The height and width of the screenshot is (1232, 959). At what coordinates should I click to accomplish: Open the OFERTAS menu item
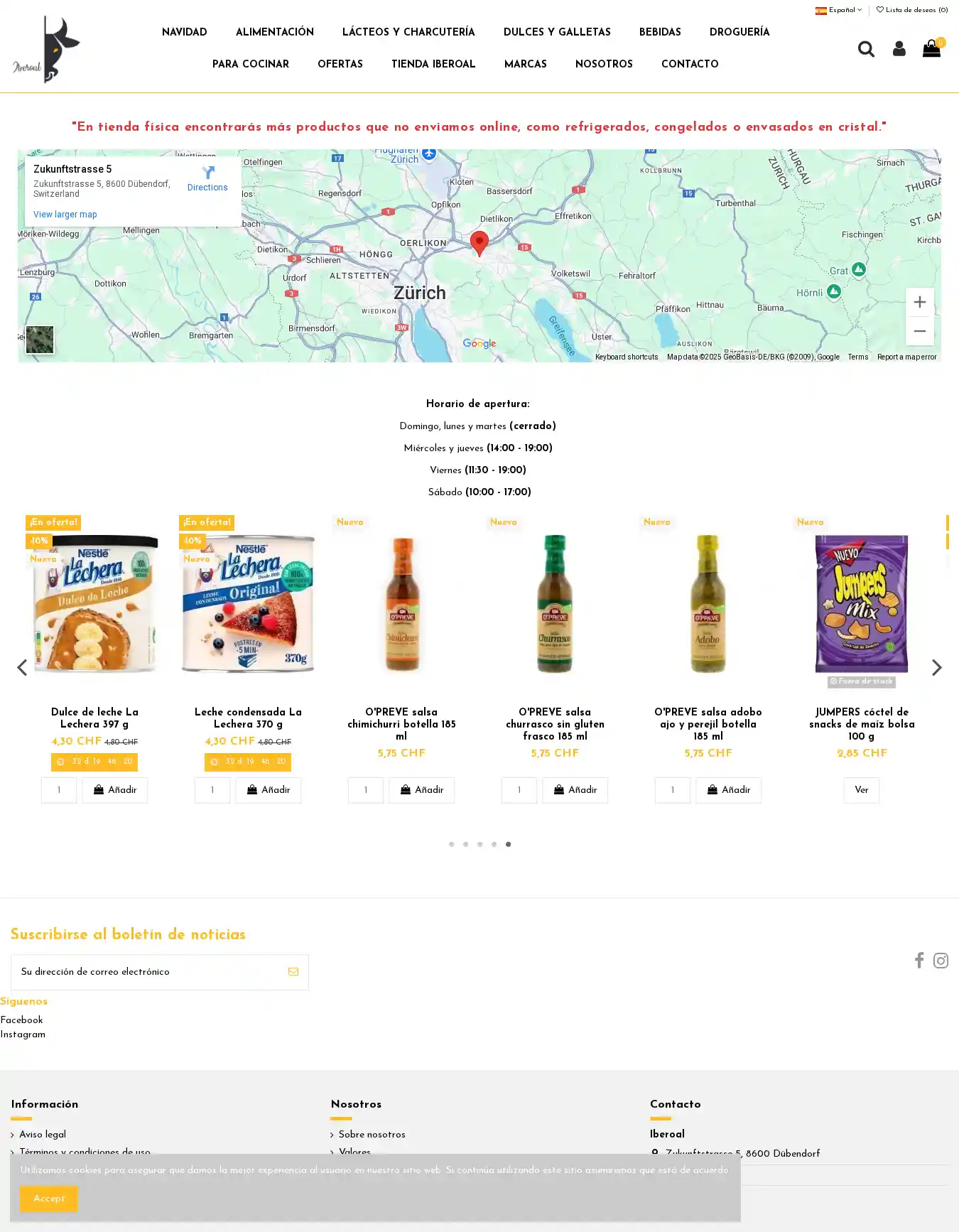click(x=340, y=64)
